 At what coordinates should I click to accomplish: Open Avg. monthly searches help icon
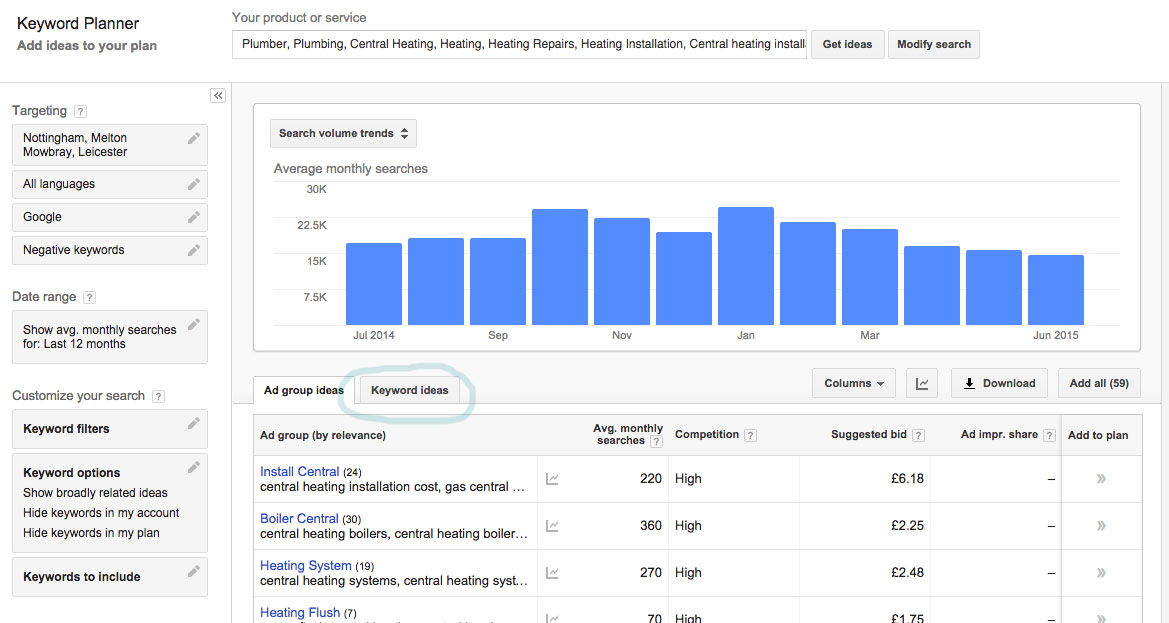coord(656,441)
